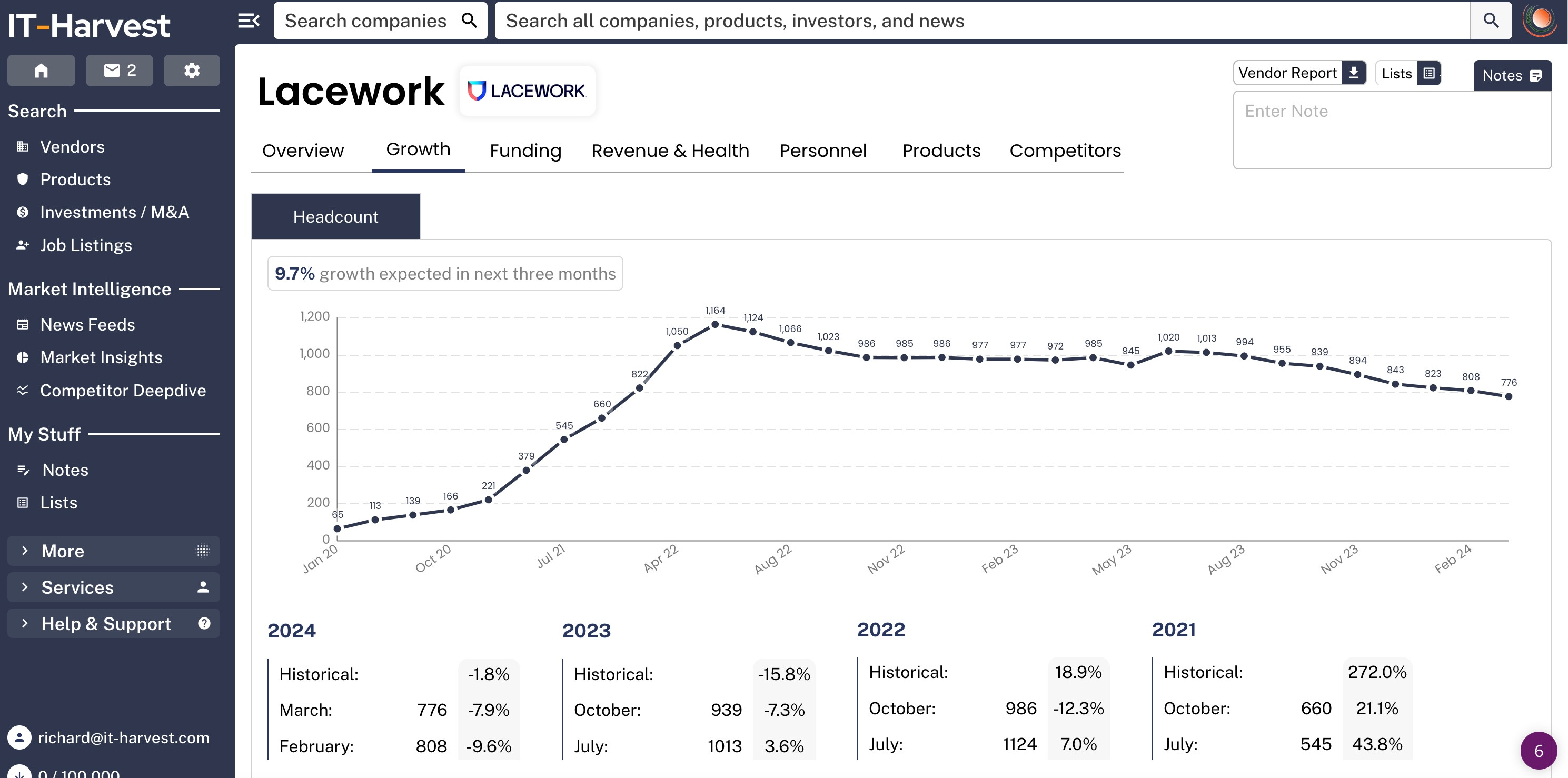1568x778 pixels.
Task: Open the Products tab of Lacework
Action: 941,151
